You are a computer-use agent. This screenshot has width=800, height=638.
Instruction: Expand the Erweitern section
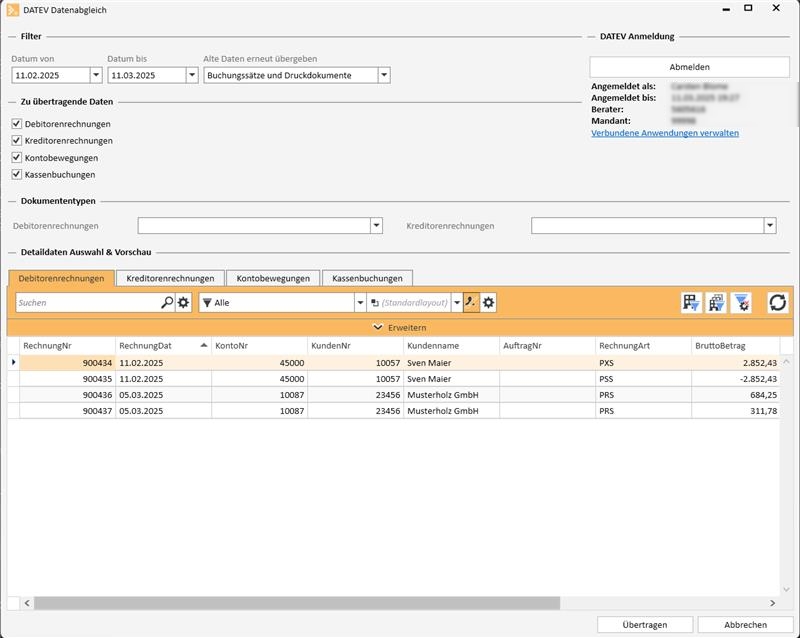(400, 328)
